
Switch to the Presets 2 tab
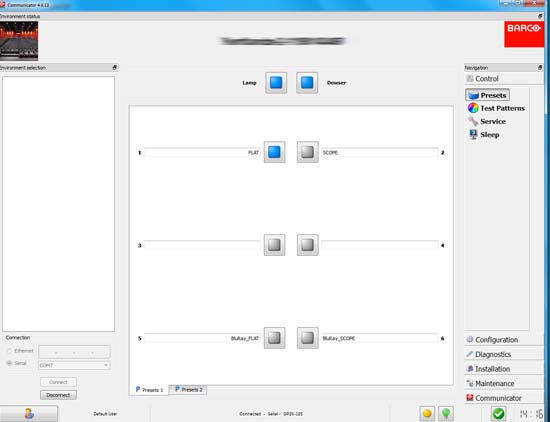click(188, 389)
